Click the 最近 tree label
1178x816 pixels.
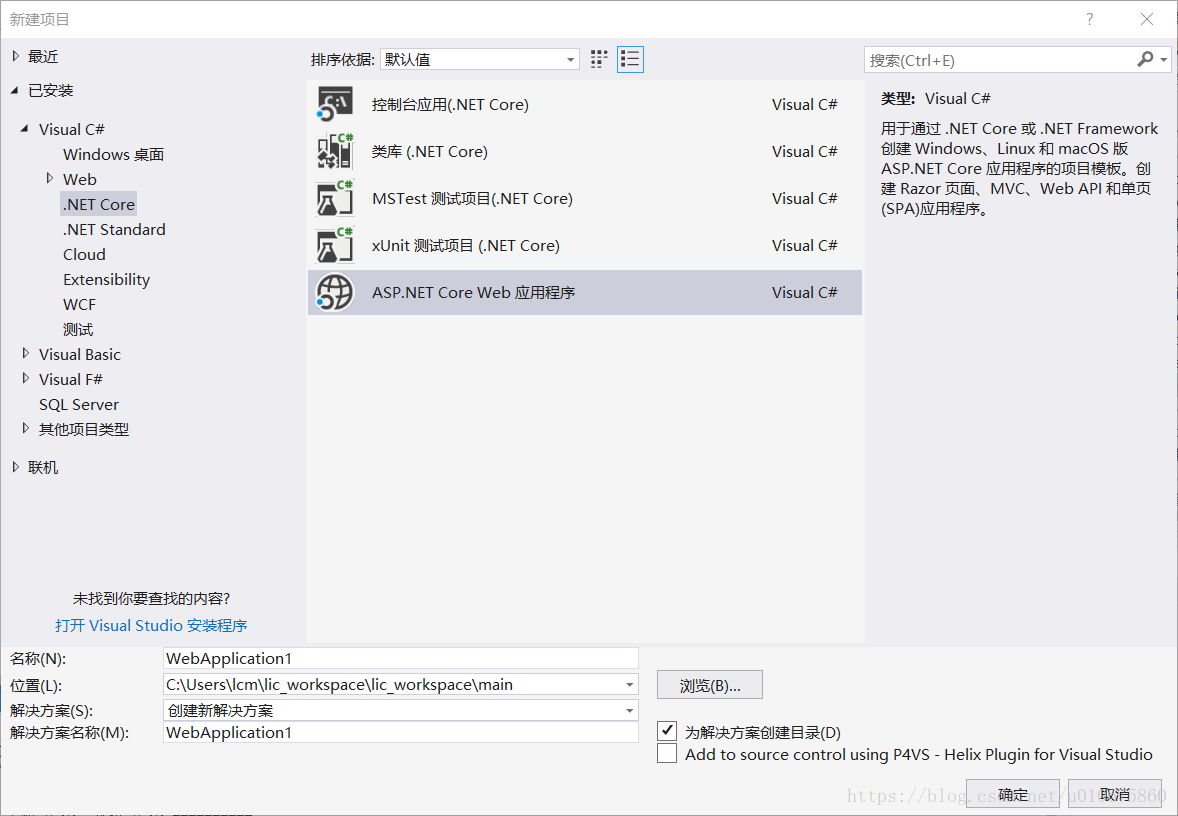click(x=43, y=56)
